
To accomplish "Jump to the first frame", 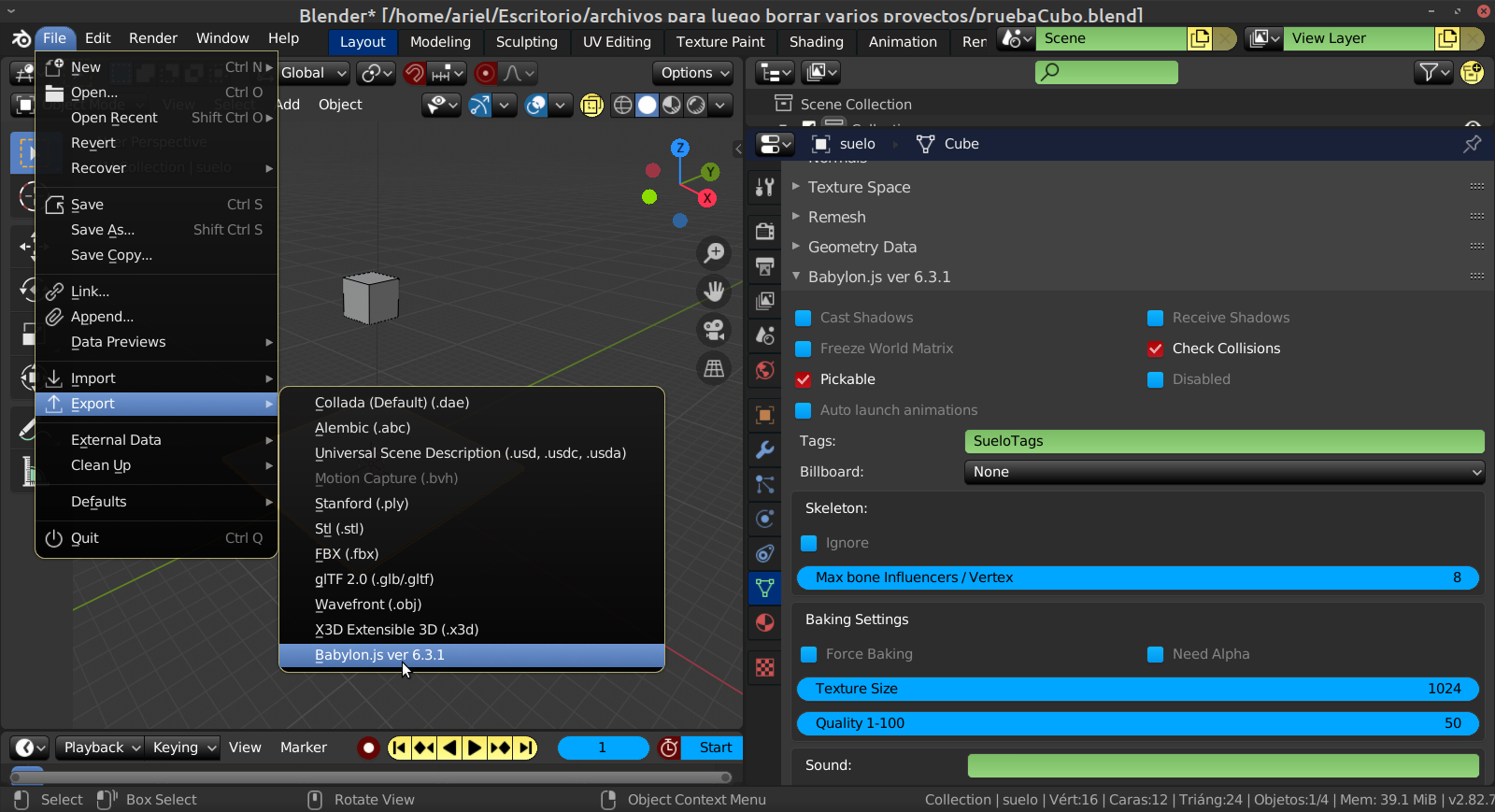I will pyautogui.click(x=399, y=748).
